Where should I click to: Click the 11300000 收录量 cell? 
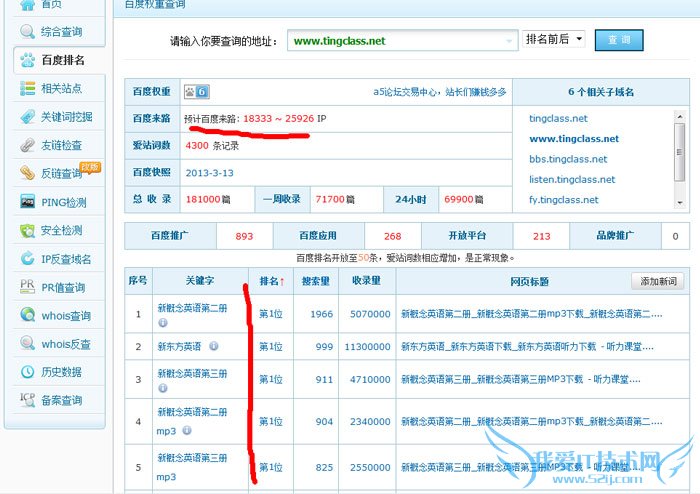pyautogui.click(x=367, y=346)
